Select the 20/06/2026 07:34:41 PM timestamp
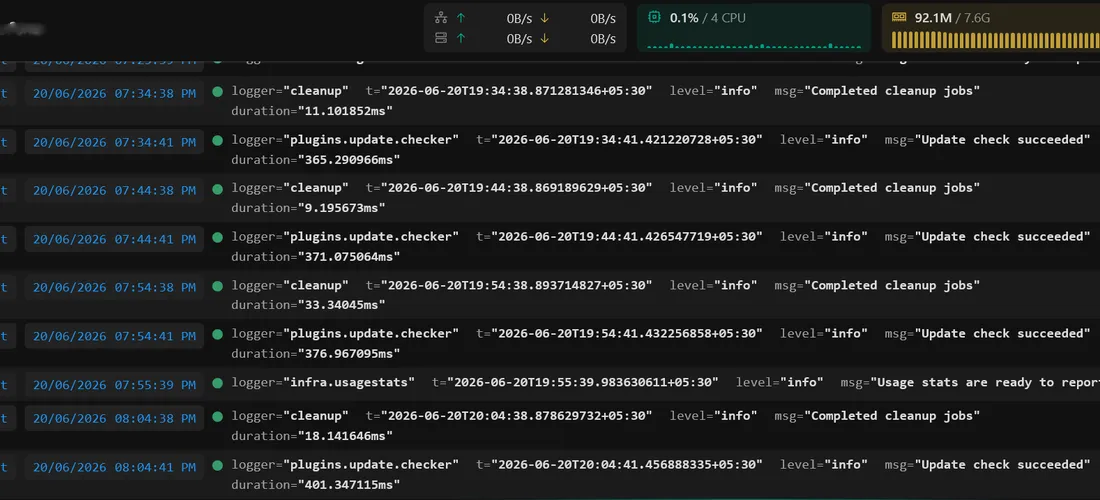 pos(114,142)
